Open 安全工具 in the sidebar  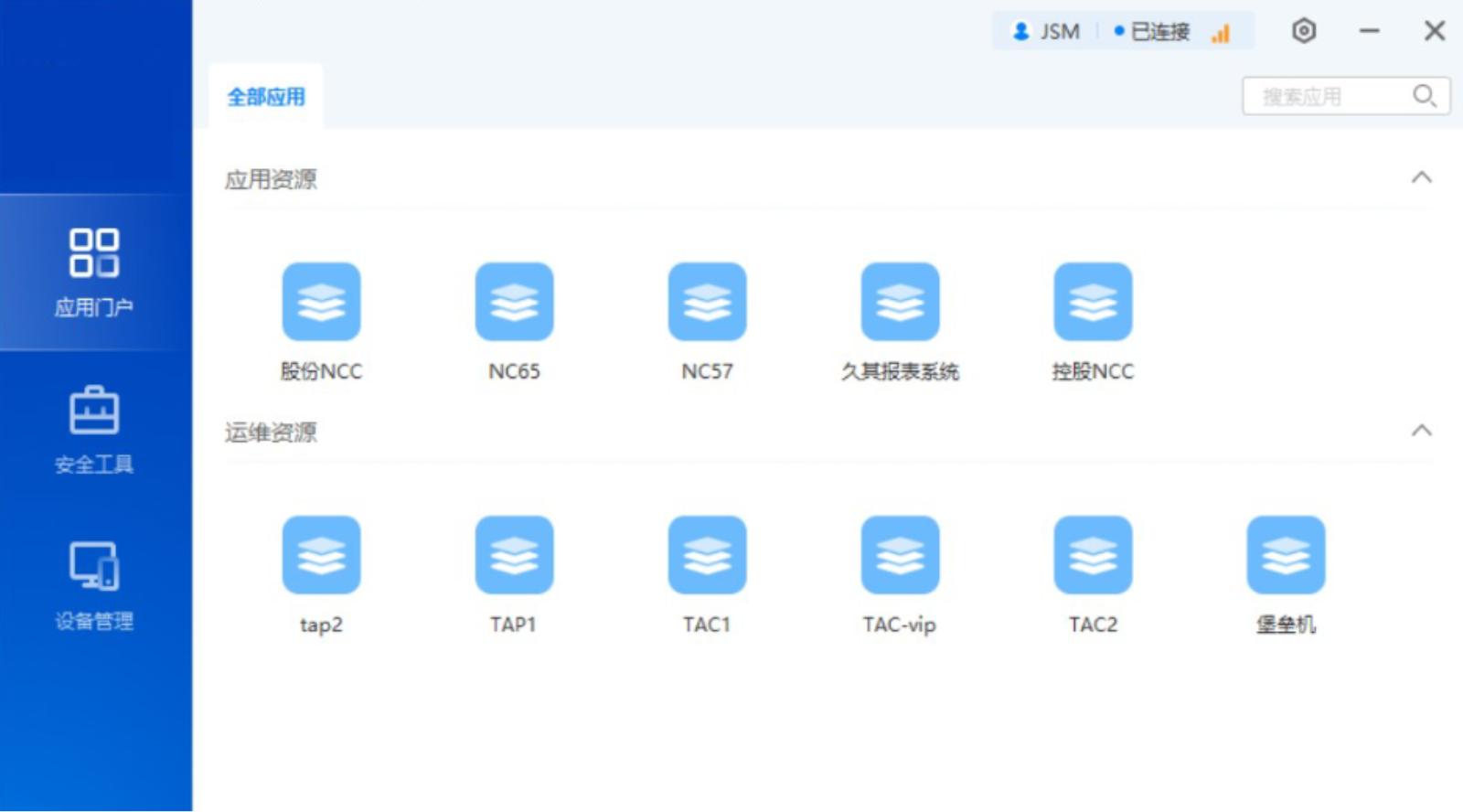tap(94, 430)
